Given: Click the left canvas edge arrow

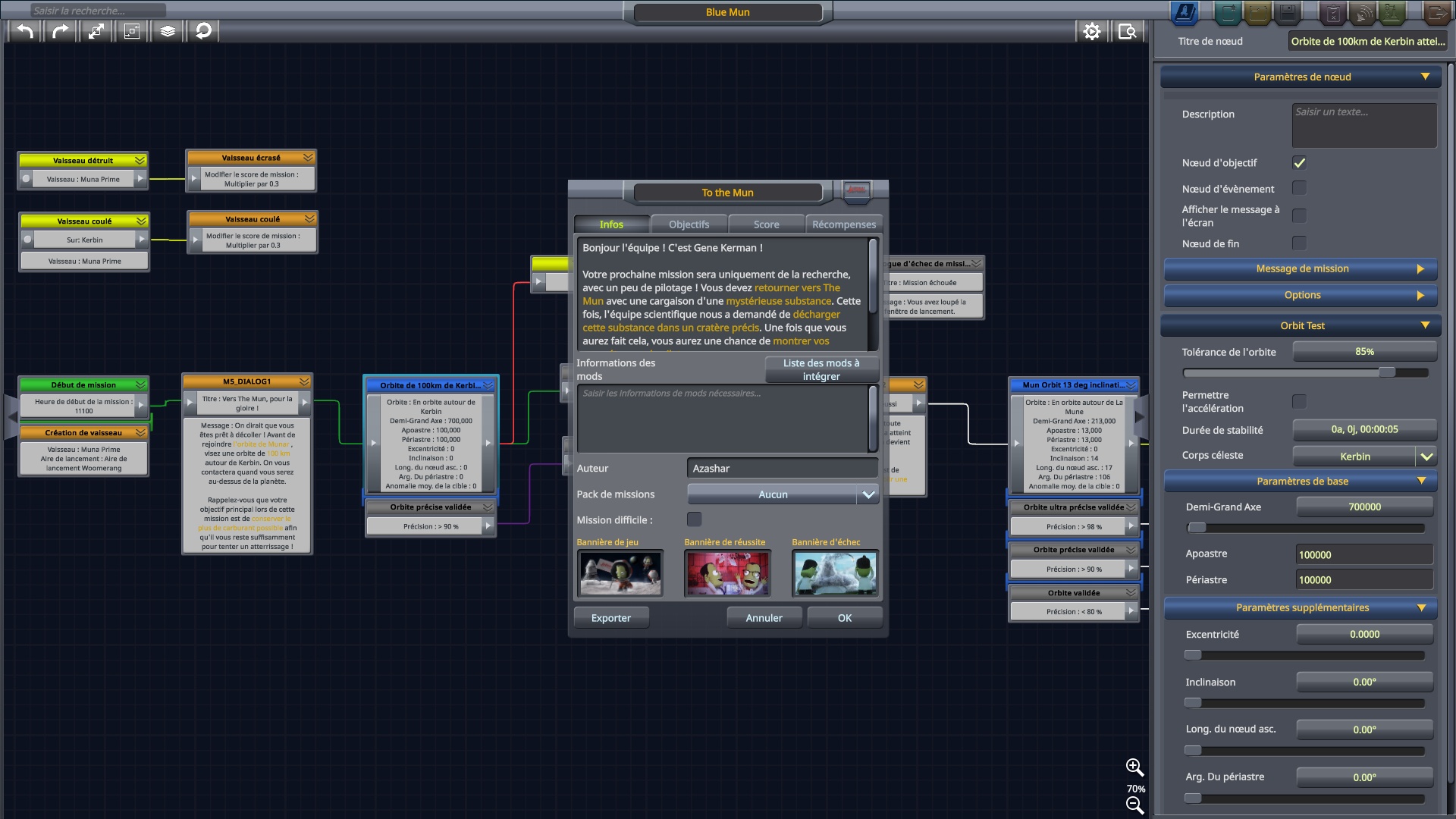Looking at the screenshot, I should coord(11,417).
